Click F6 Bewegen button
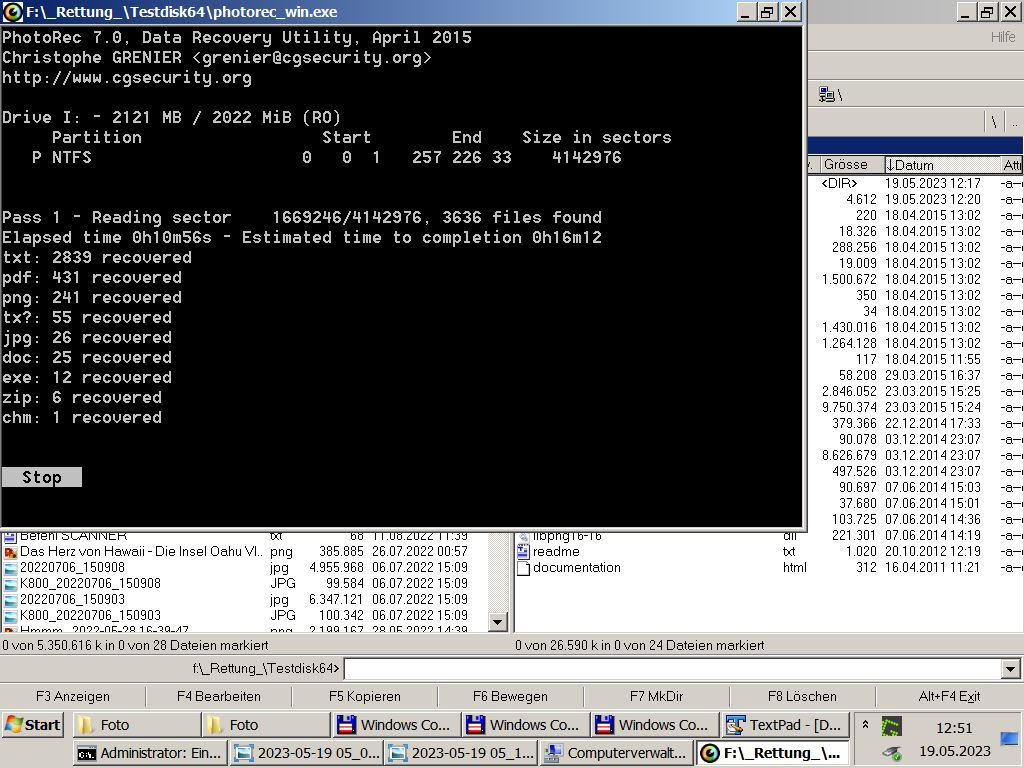The image size is (1024, 768). point(510,696)
